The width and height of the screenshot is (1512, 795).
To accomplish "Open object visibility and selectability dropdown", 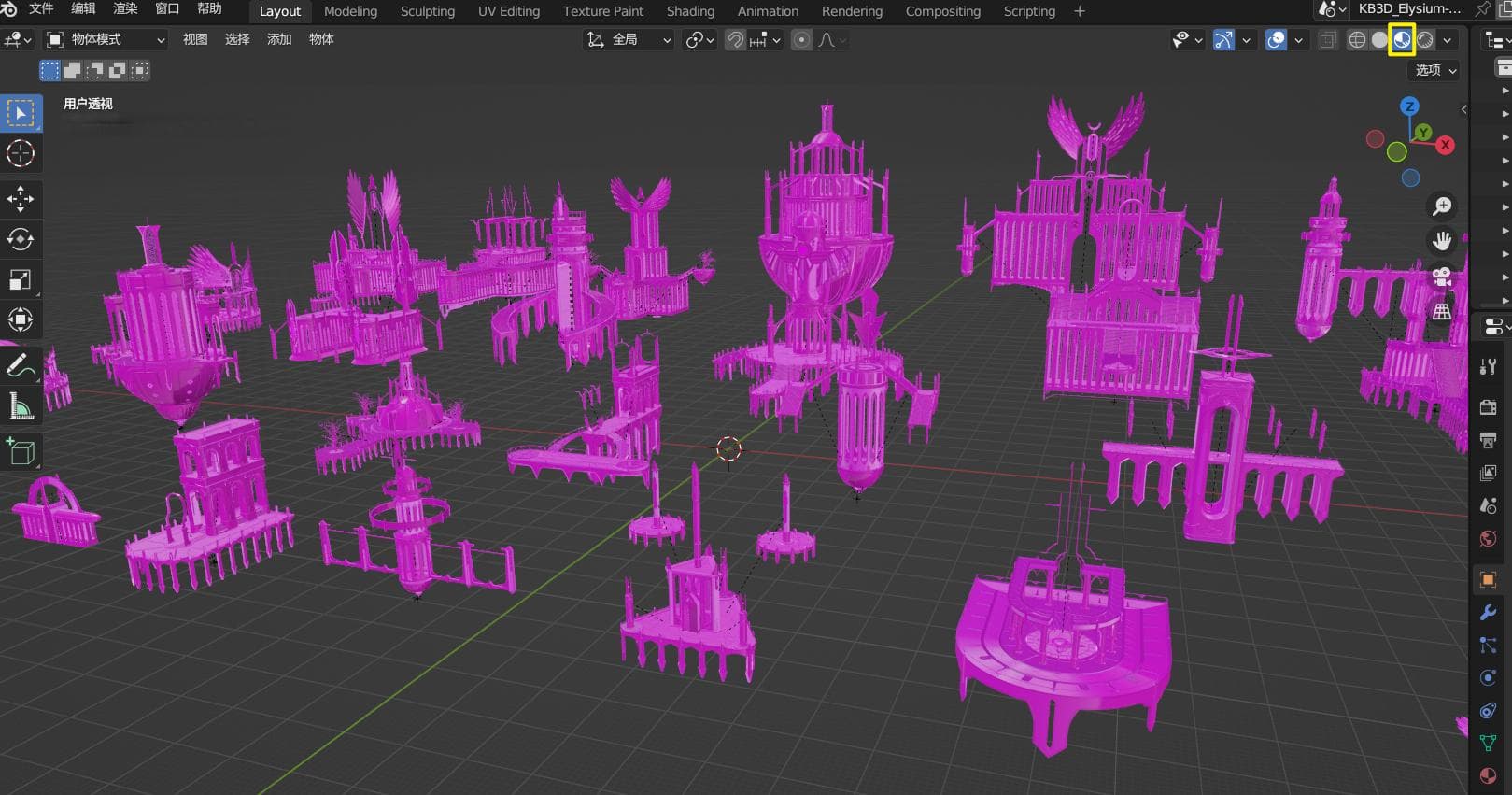I will point(1187,40).
